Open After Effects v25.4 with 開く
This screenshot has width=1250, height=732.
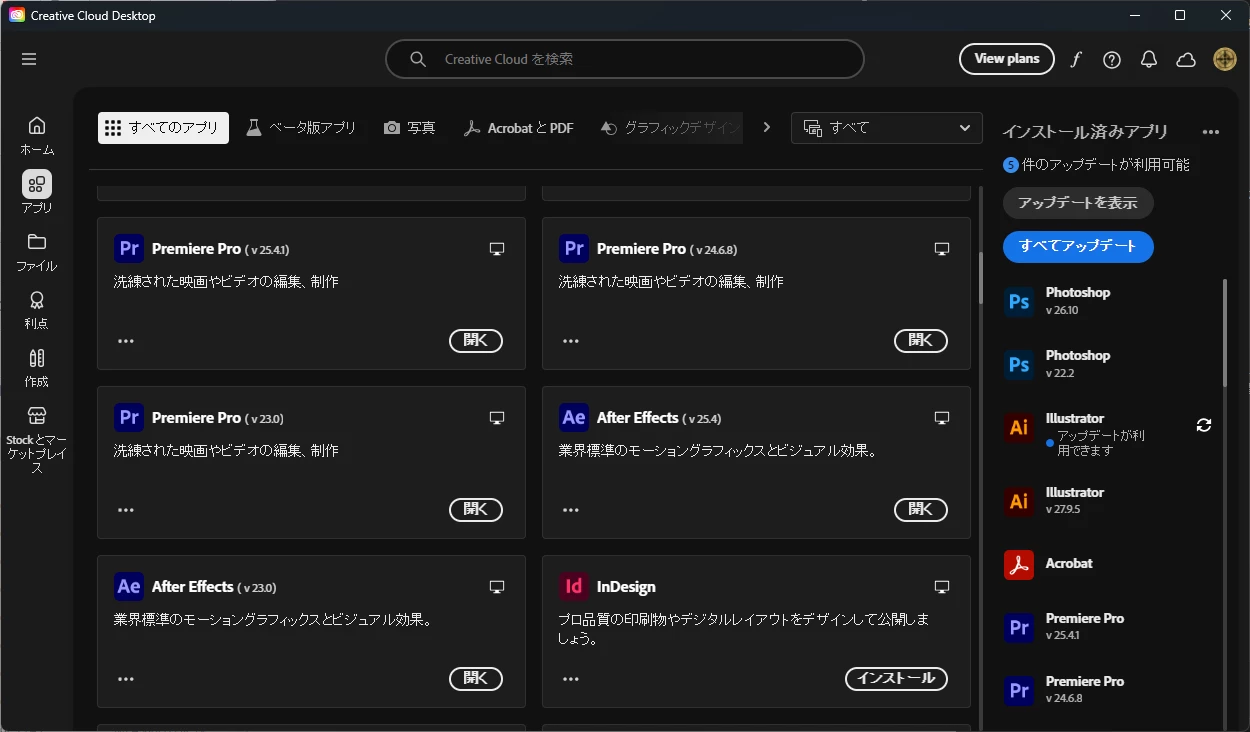pyautogui.click(x=921, y=510)
